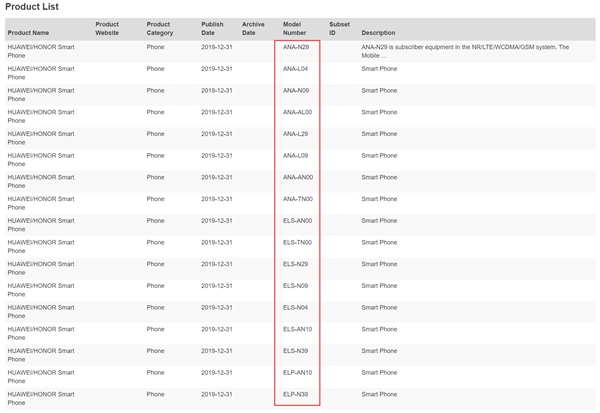The image size is (600, 413).
Task: Select the model number ELS-N29
Action: 295,264
